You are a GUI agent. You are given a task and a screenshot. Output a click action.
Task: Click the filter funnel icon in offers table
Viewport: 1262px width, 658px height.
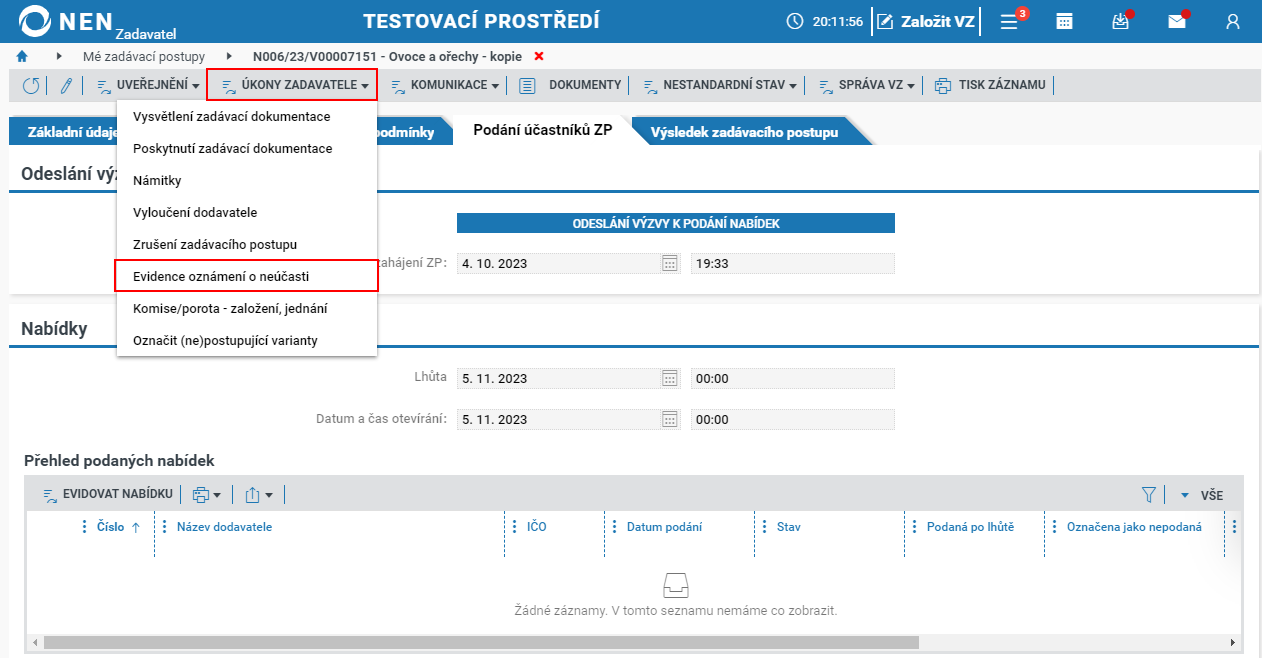(1149, 494)
